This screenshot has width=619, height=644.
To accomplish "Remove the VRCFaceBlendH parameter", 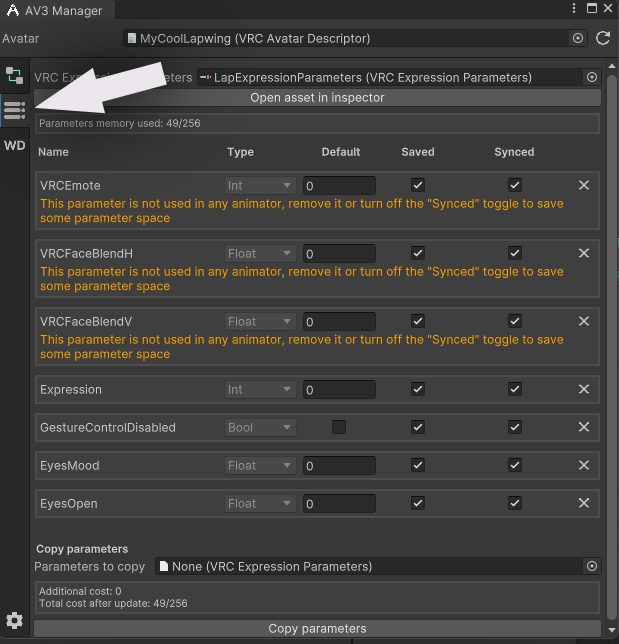I will click(584, 253).
